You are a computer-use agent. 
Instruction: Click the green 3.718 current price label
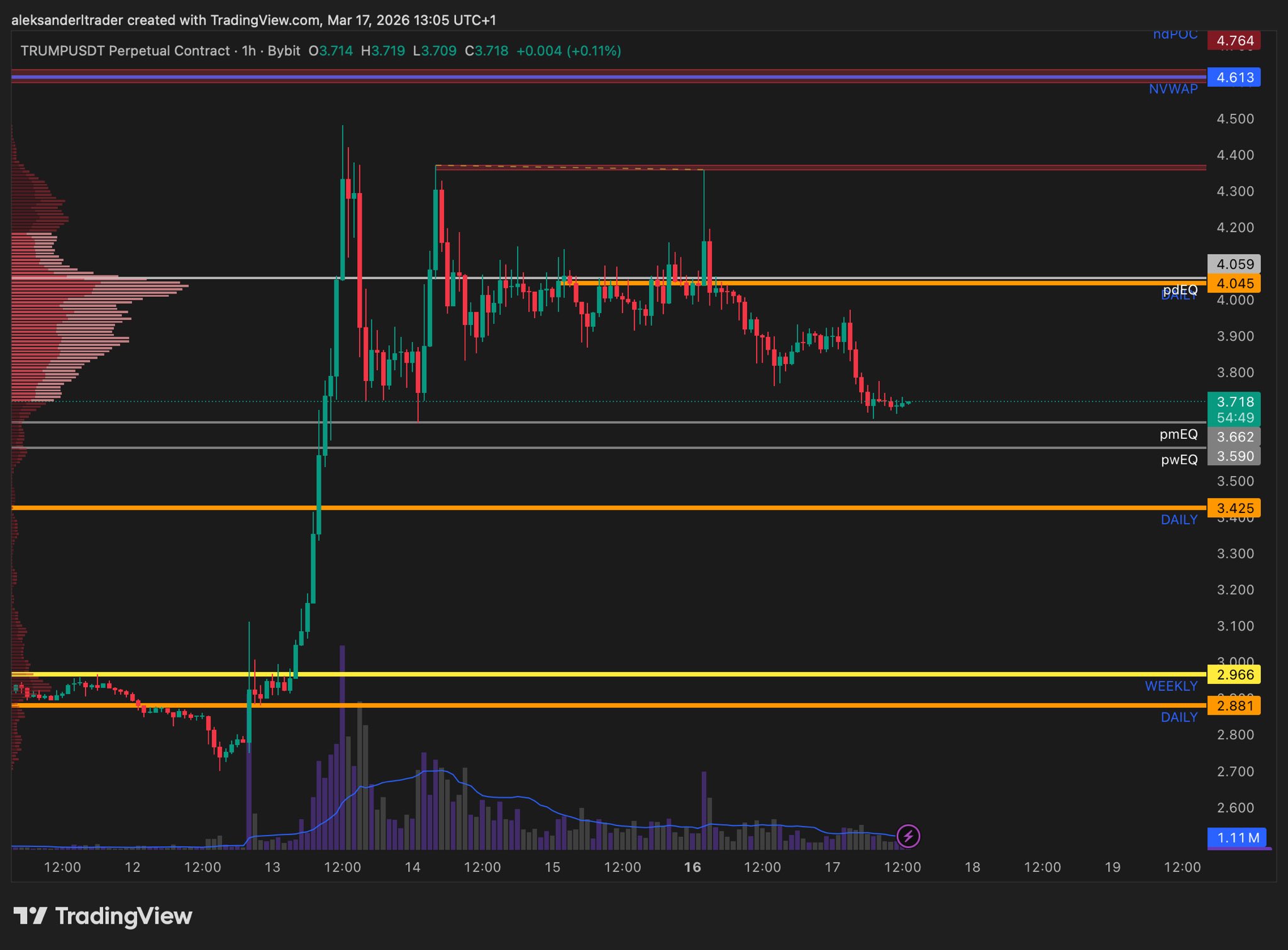pos(1235,402)
